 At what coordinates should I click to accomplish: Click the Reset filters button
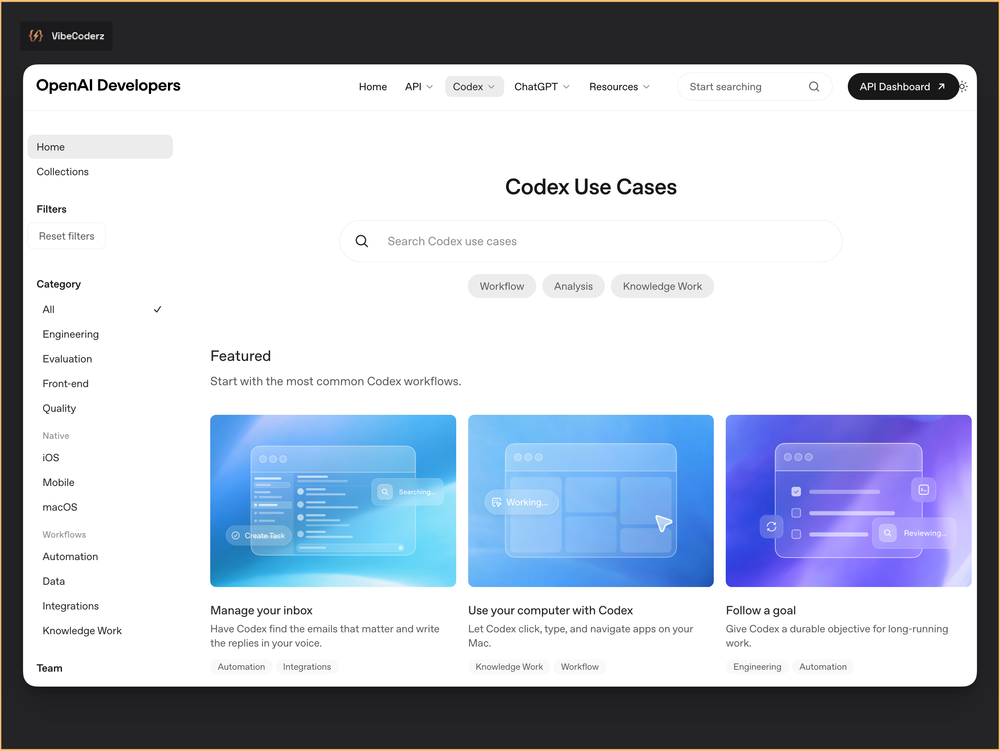(67, 236)
